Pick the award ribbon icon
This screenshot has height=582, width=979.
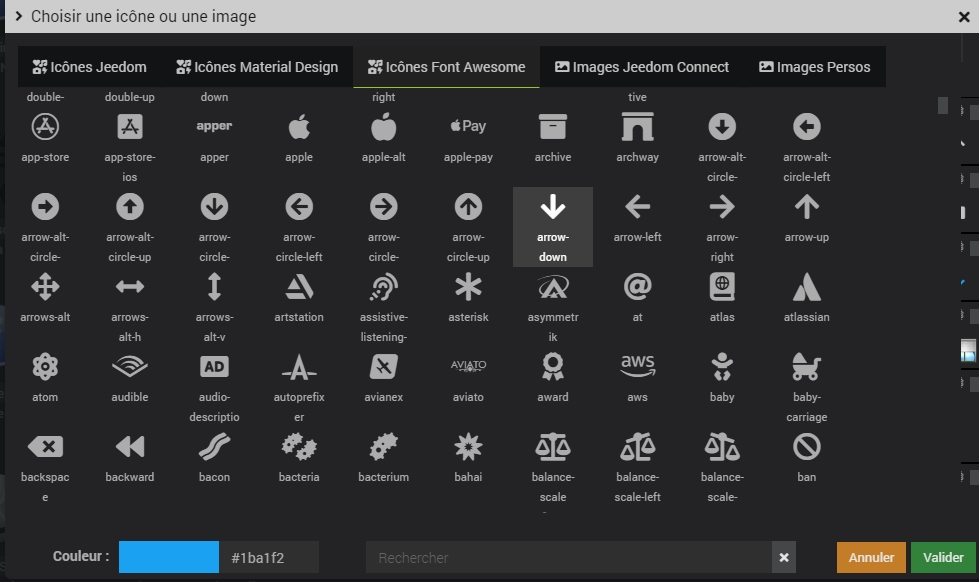[x=552, y=367]
